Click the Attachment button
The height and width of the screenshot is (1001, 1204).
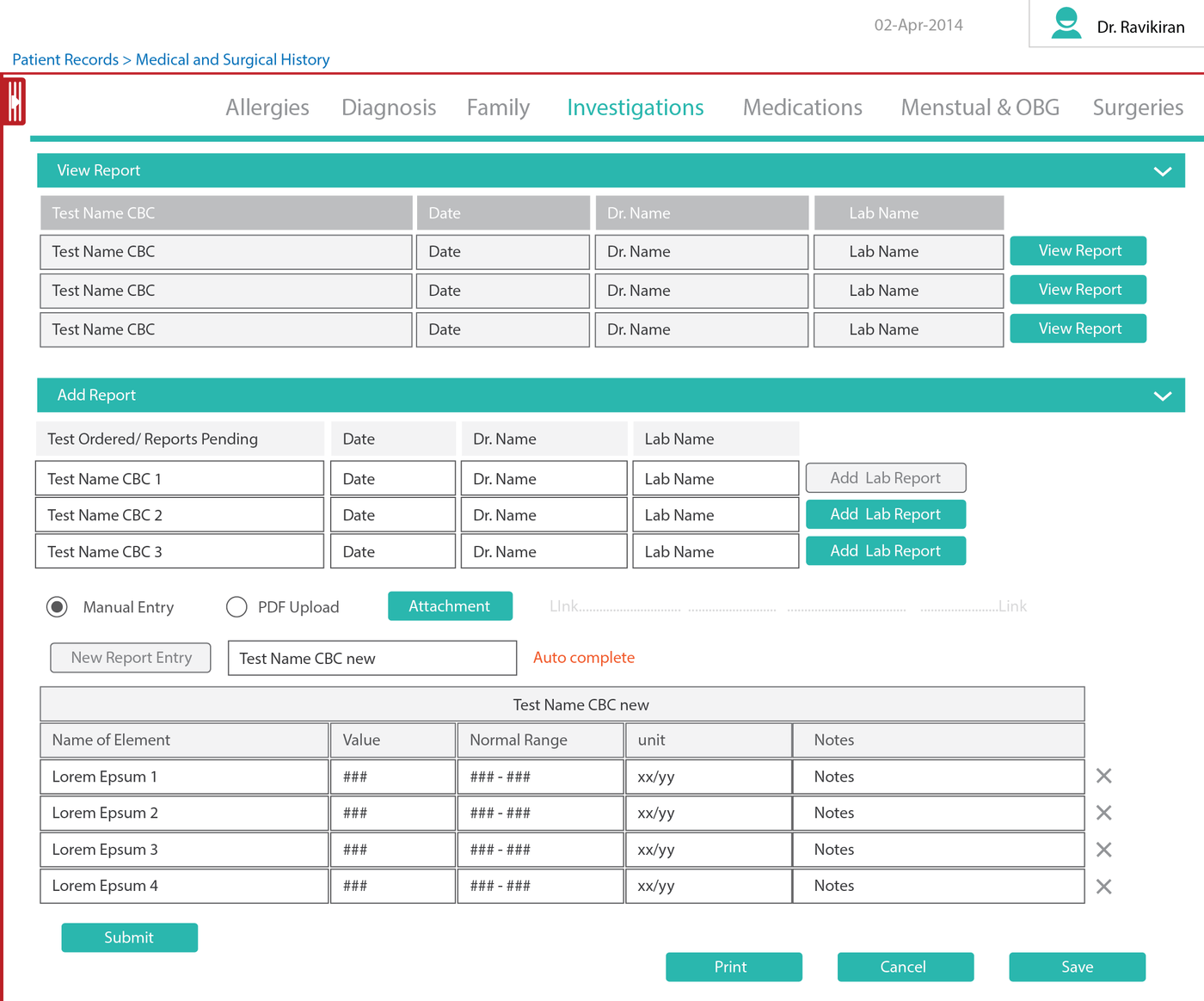tap(450, 605)
